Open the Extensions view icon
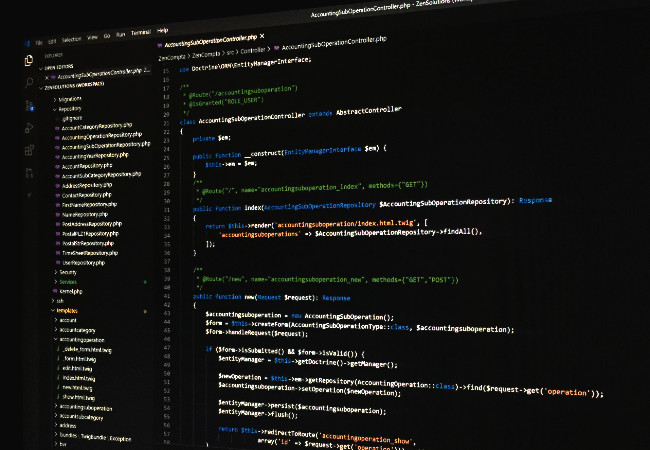This screenshot has width=650, height=450. pos(29,150)
